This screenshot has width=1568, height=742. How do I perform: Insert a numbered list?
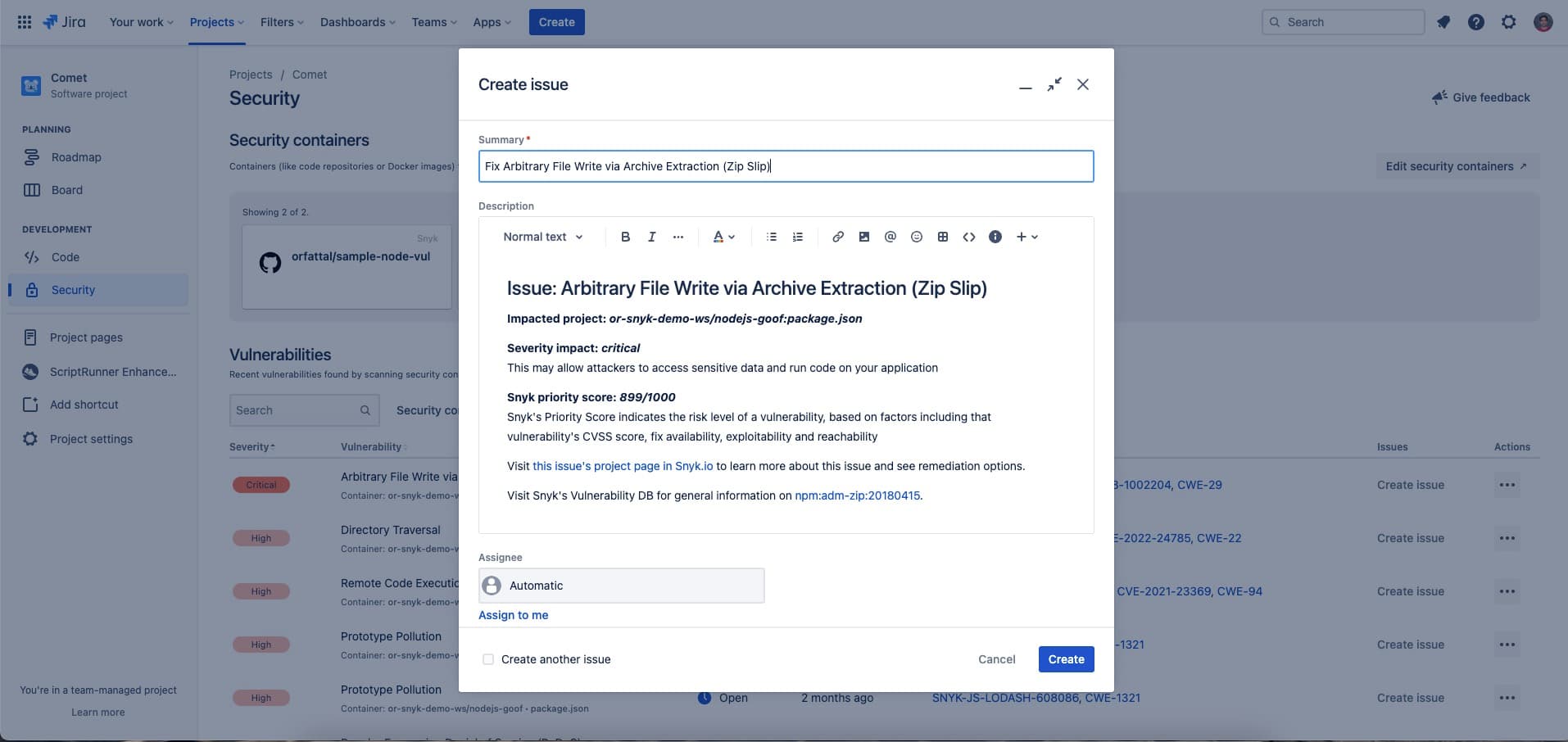tap(797, 237)
